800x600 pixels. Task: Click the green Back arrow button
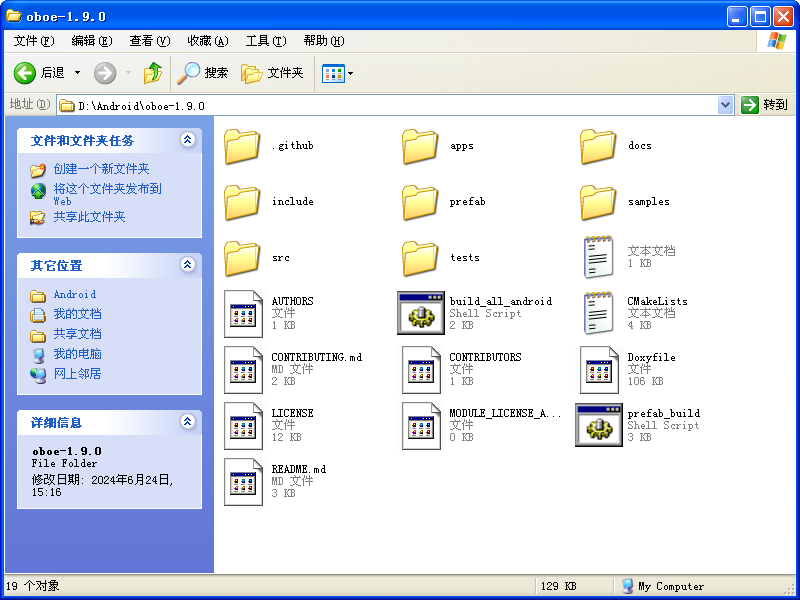(x=24, y=73)
